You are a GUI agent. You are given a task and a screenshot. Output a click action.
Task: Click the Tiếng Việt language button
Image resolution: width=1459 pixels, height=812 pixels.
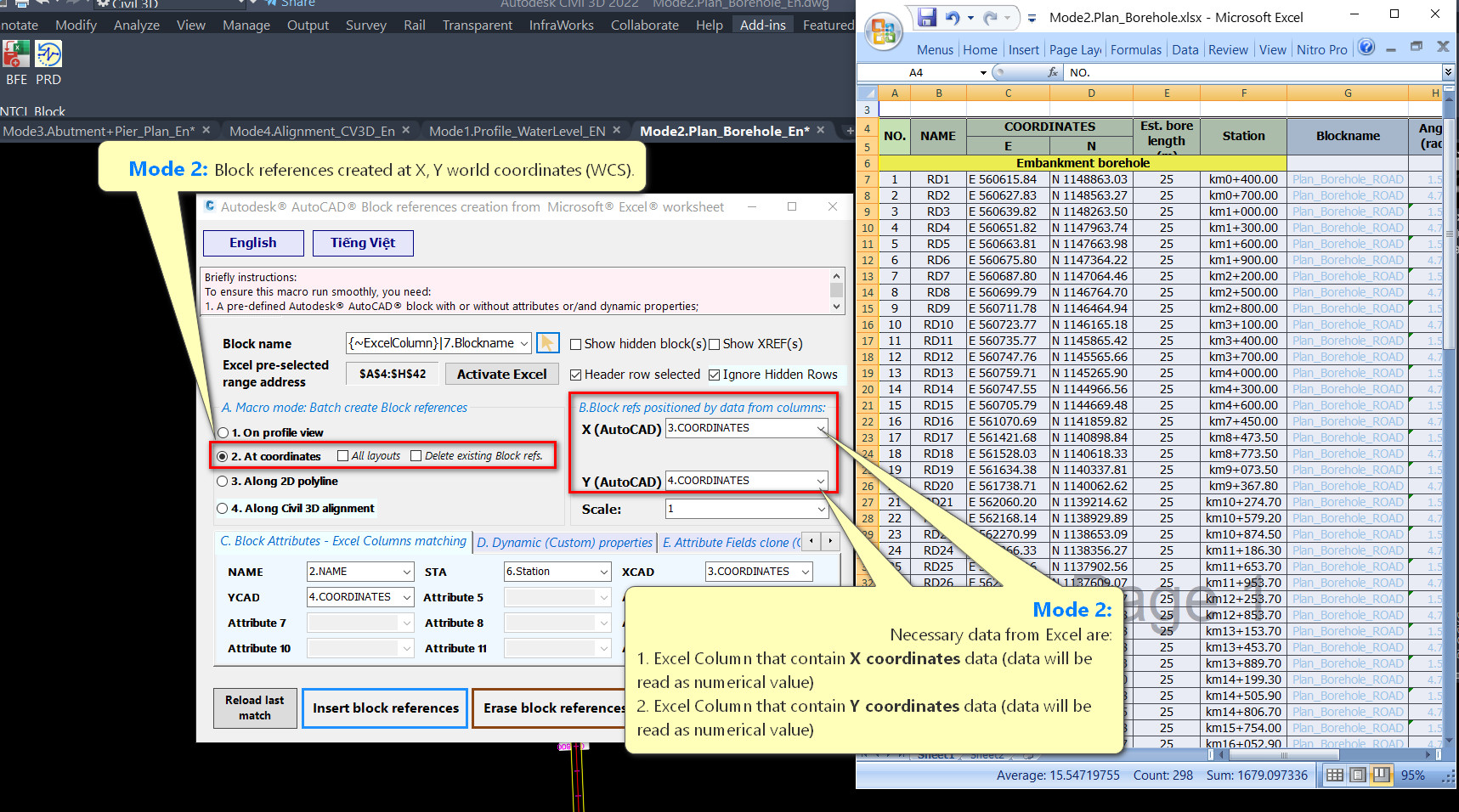point(363,243)
